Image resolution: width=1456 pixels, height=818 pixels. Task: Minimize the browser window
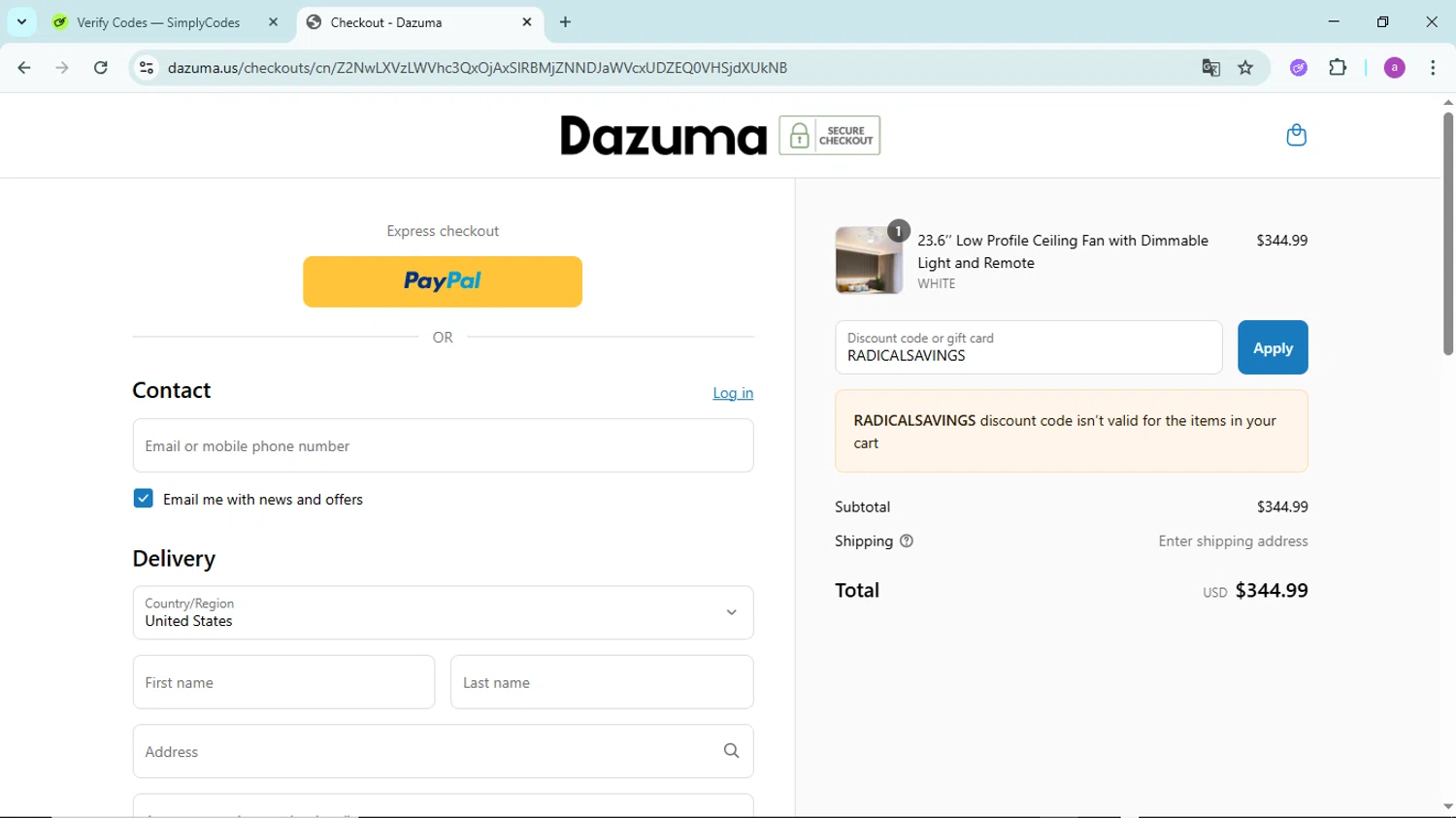pyautogui.click(x=1334, y=21)
